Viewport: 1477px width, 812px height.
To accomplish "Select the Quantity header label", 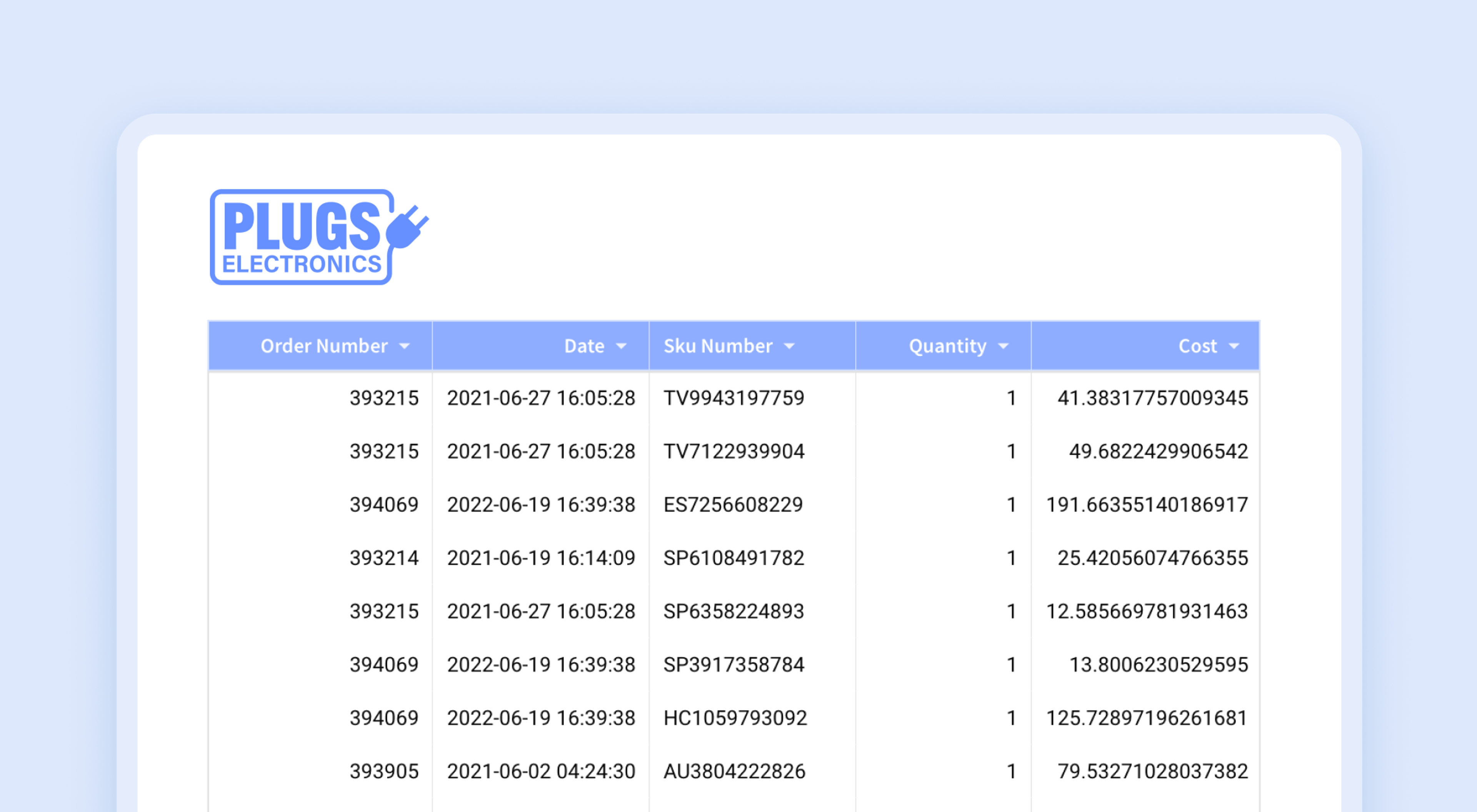I will (948, 346).
